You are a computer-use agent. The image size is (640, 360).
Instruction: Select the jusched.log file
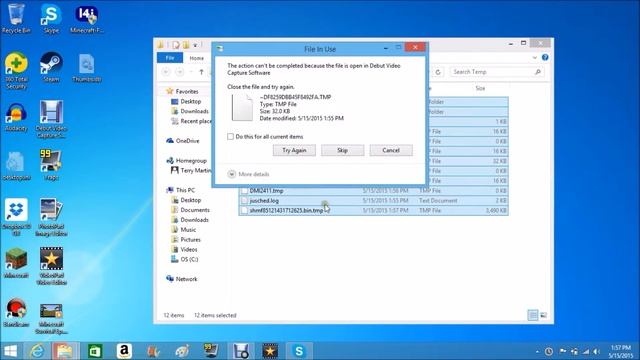point(264,200)
